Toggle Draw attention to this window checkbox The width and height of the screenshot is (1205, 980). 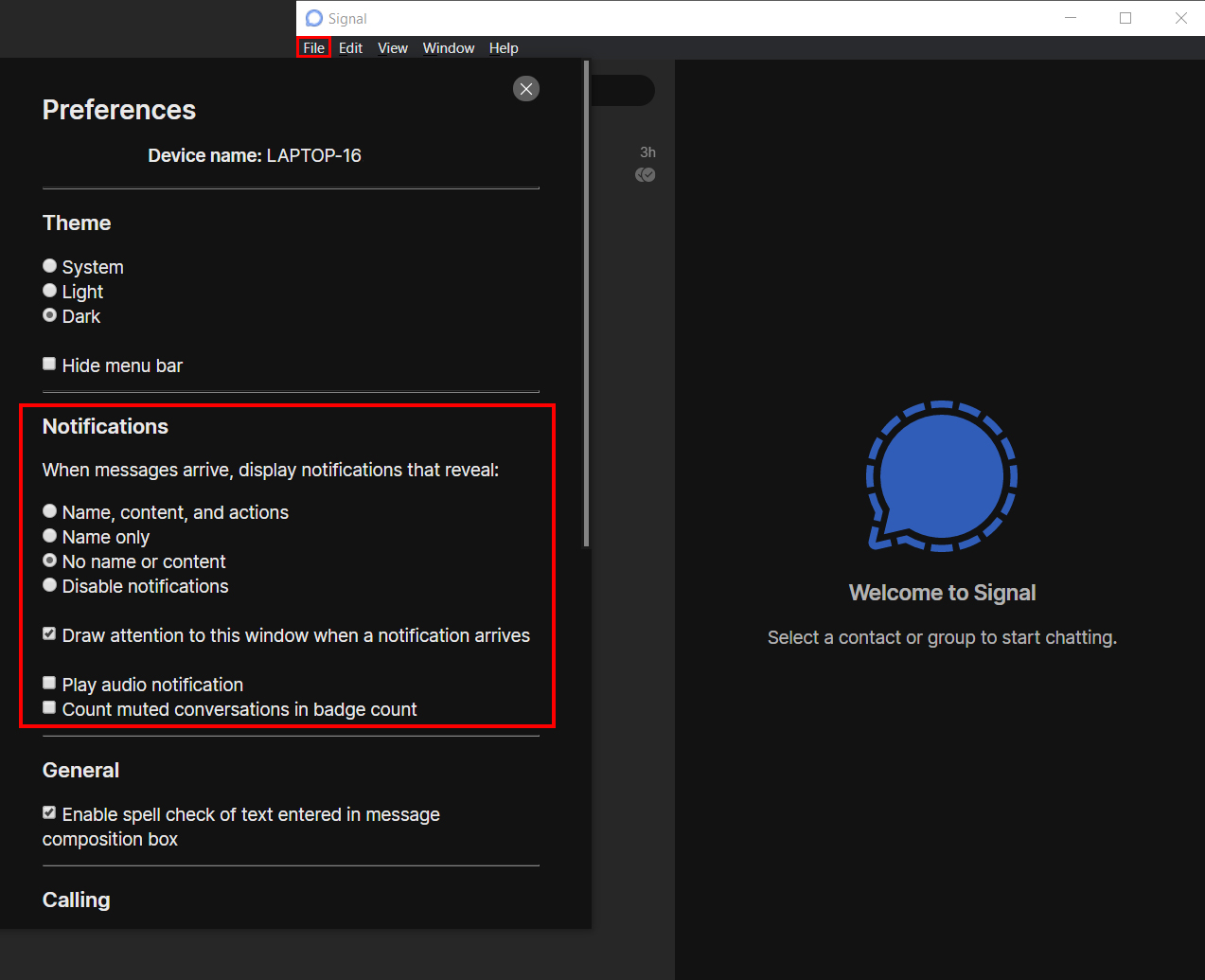coord(49,633)
